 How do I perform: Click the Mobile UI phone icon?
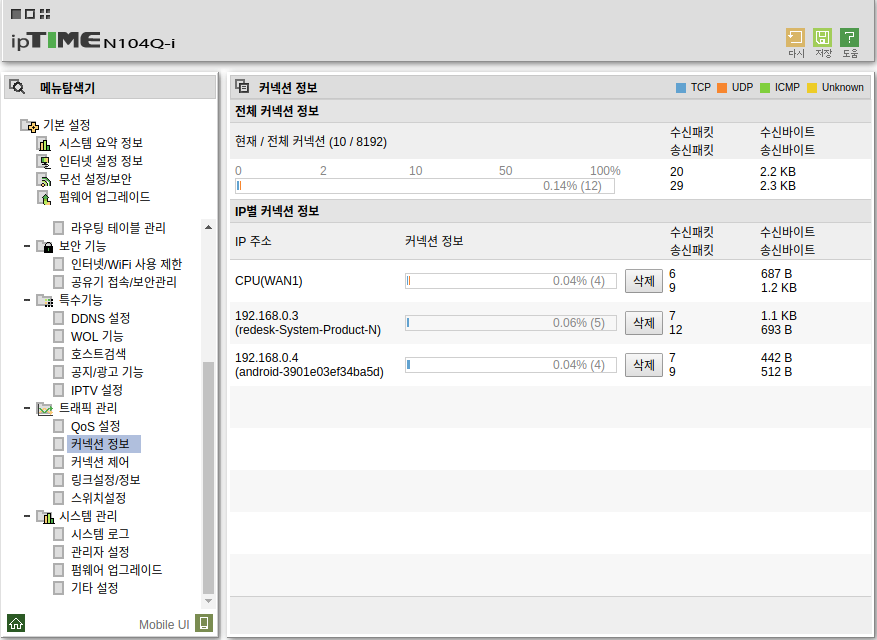pyautogui.click(x=204, y=623)
